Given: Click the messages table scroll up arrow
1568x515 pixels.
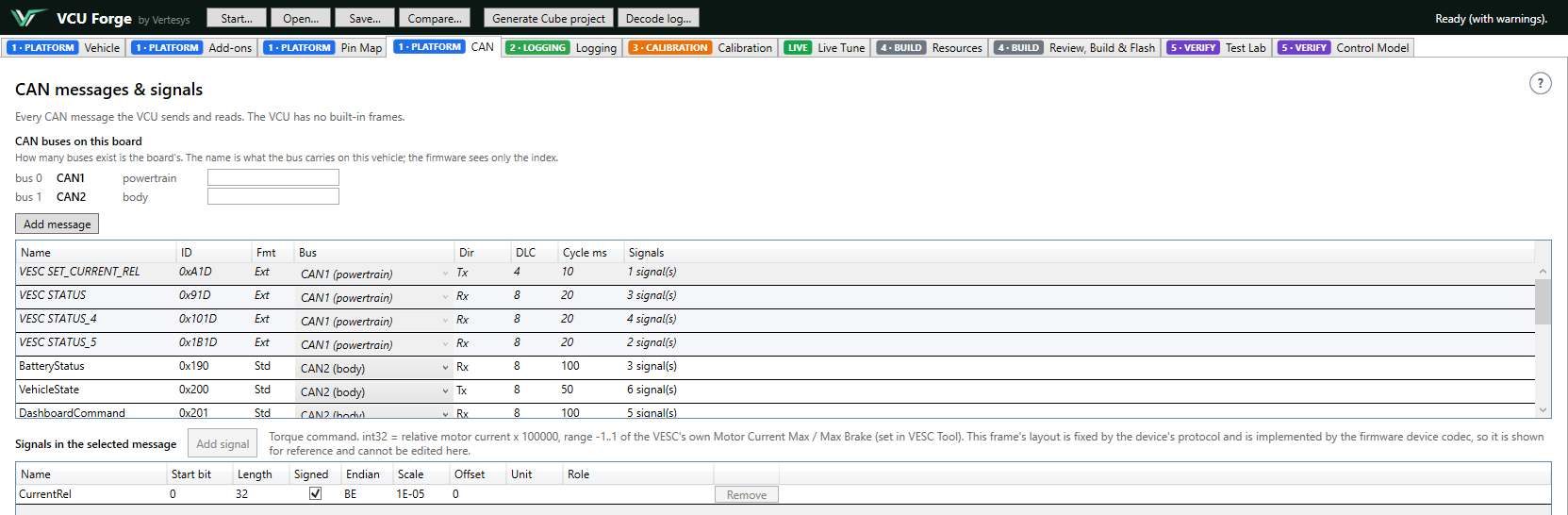Looking at the screenshot, I should 1543,271.
